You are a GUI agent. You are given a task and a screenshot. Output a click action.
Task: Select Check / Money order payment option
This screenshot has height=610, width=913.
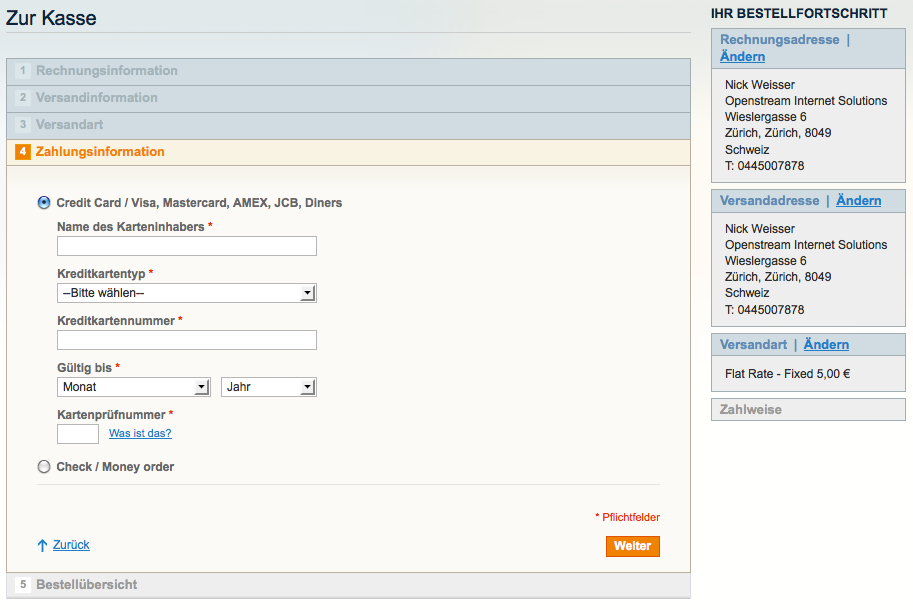coord(44,466)
